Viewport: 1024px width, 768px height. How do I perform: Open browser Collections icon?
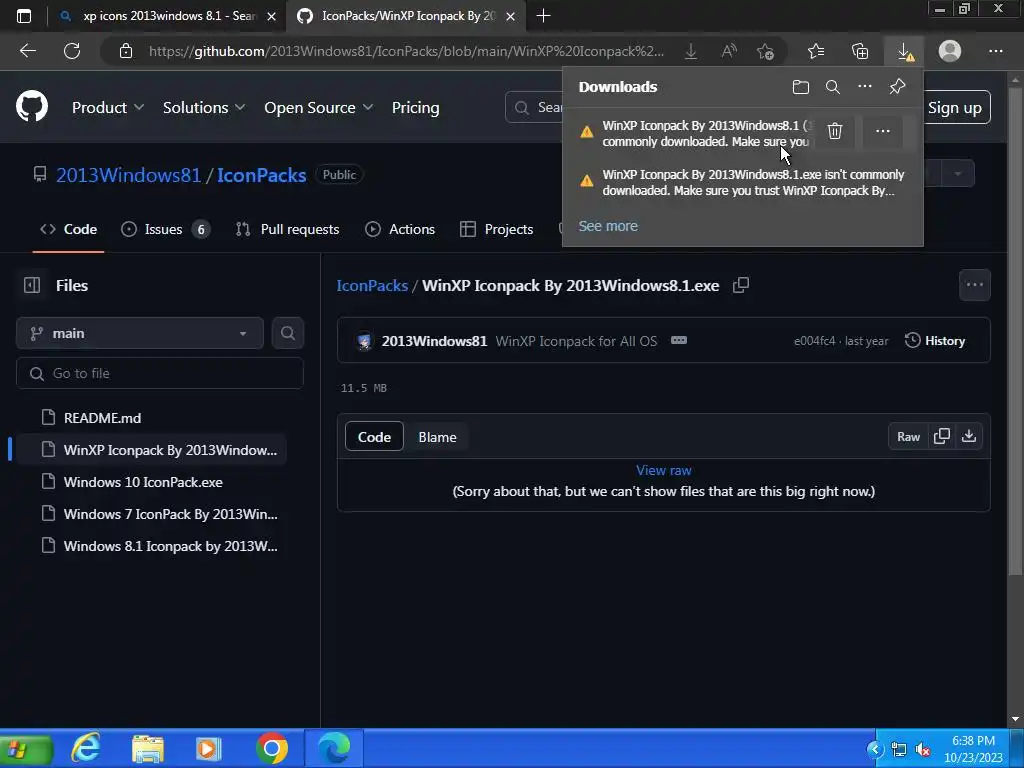(860, 51)
